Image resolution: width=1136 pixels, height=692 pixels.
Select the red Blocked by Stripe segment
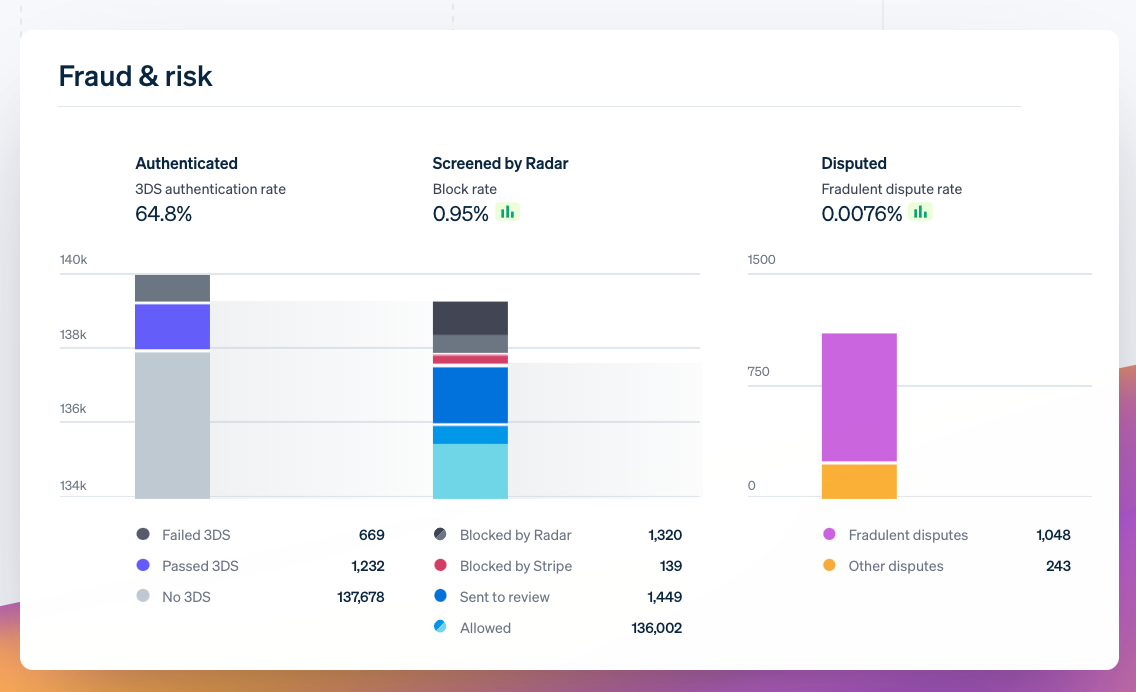pyautogui.click(x=470, y=359)
